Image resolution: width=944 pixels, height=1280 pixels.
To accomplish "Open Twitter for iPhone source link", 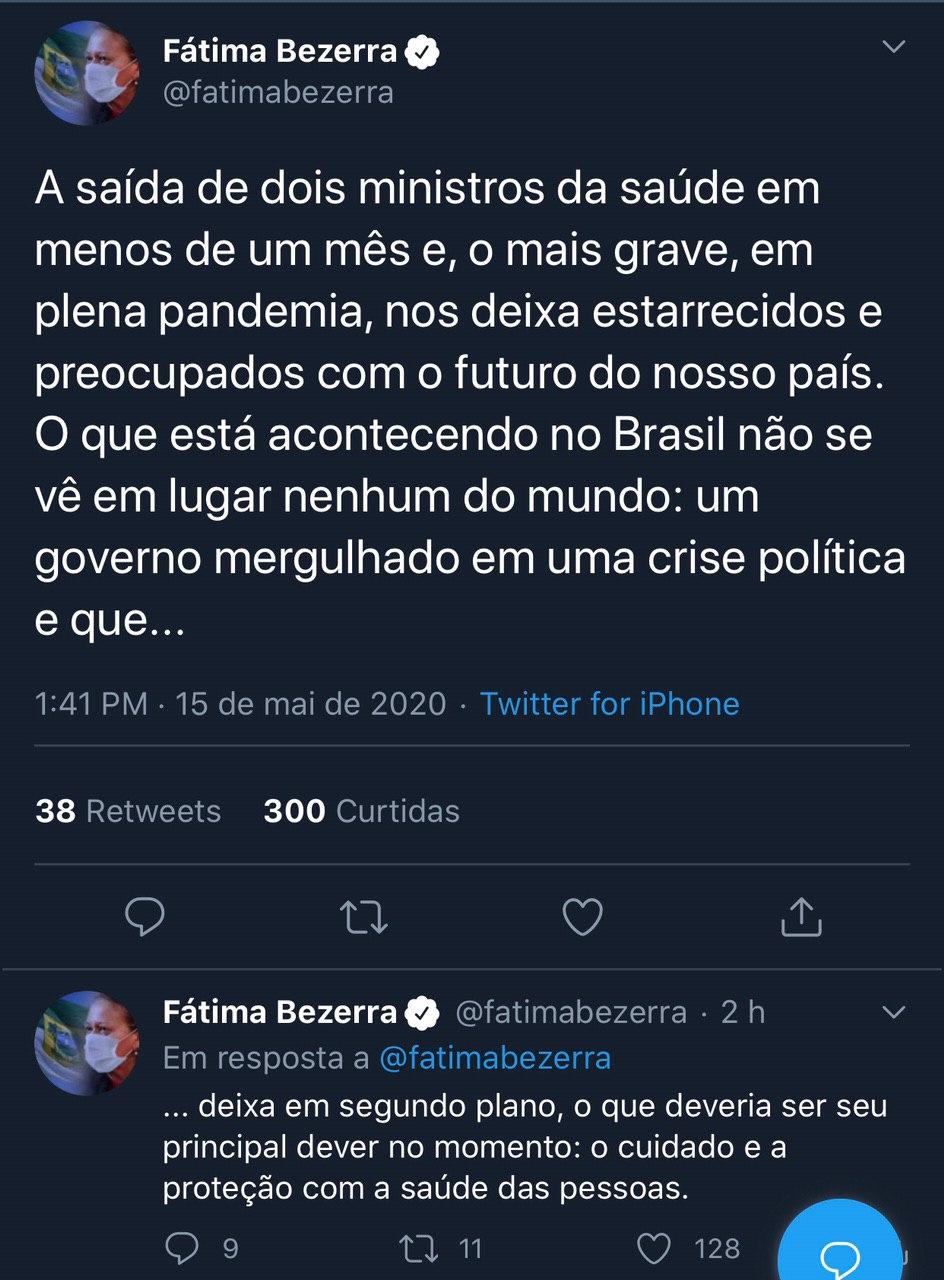I will click(x=609, y=703).
